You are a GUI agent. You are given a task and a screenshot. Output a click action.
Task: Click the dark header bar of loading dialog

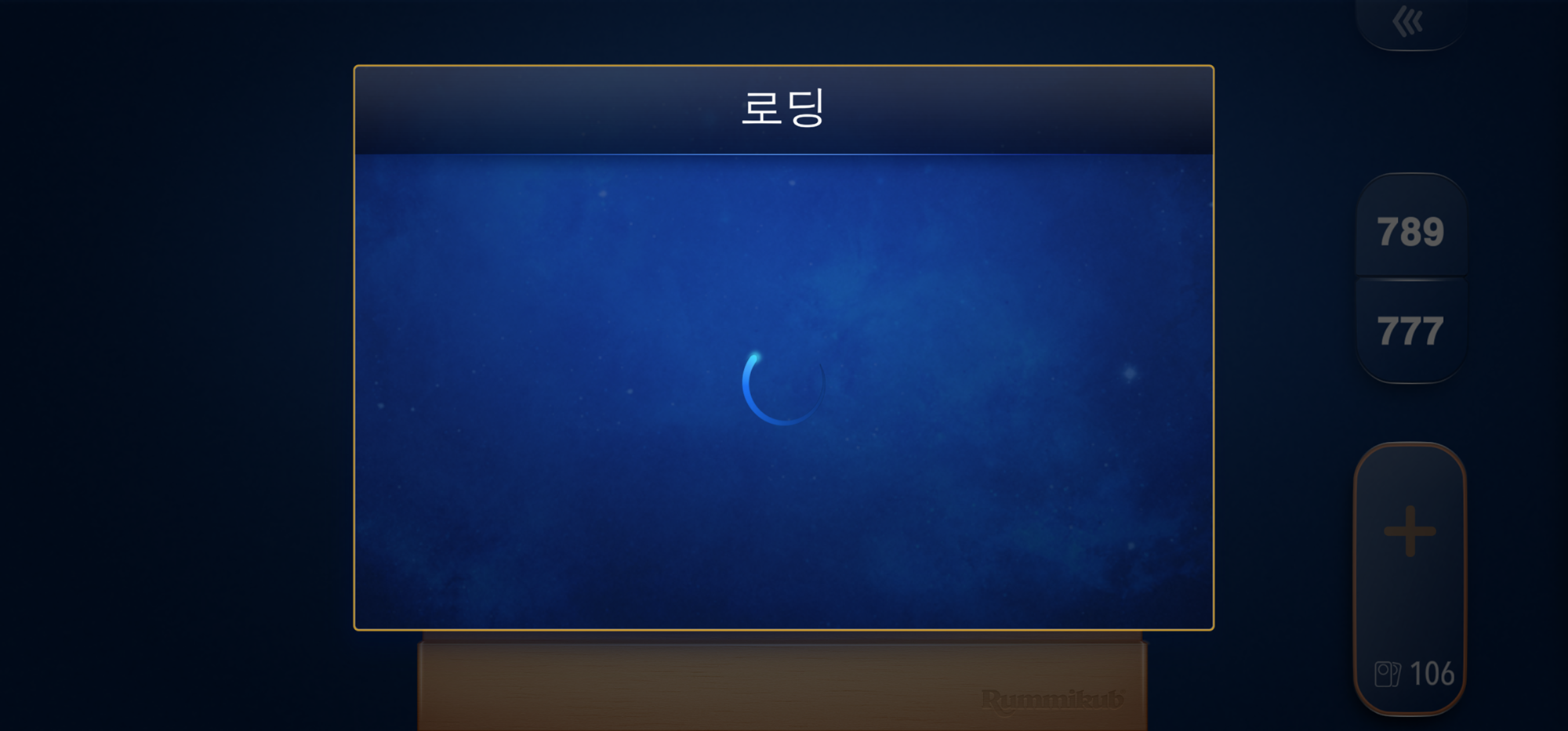click(x=784, y=110)
